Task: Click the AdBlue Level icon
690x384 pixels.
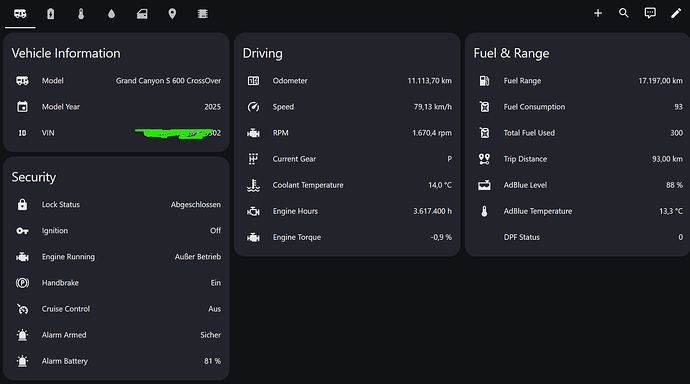Action: tap(484, 185)
